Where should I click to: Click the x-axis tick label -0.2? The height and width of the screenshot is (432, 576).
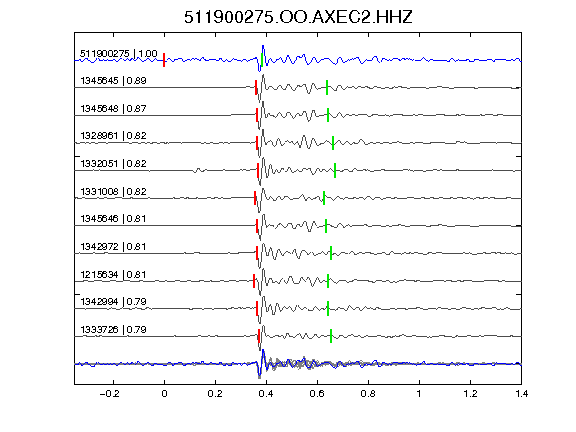[109, 394]
